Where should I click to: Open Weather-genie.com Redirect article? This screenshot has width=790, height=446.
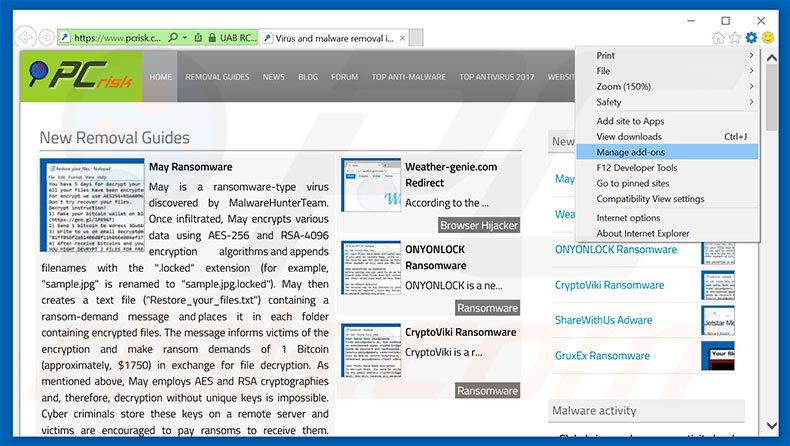click(451, 175)
